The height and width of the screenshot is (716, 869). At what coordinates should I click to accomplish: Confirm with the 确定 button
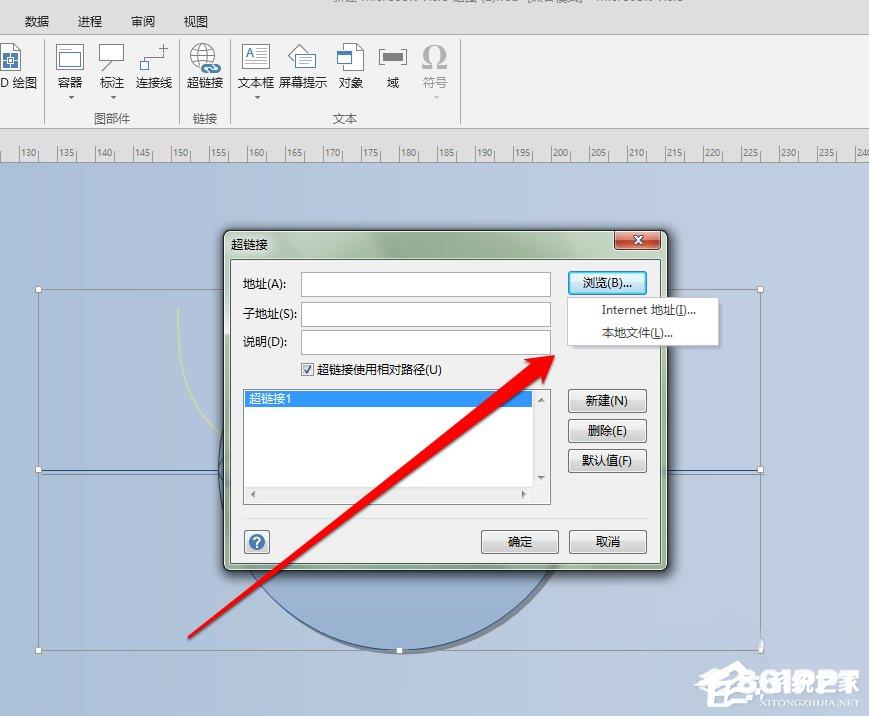pyautogui.click(x=520, y=541)
